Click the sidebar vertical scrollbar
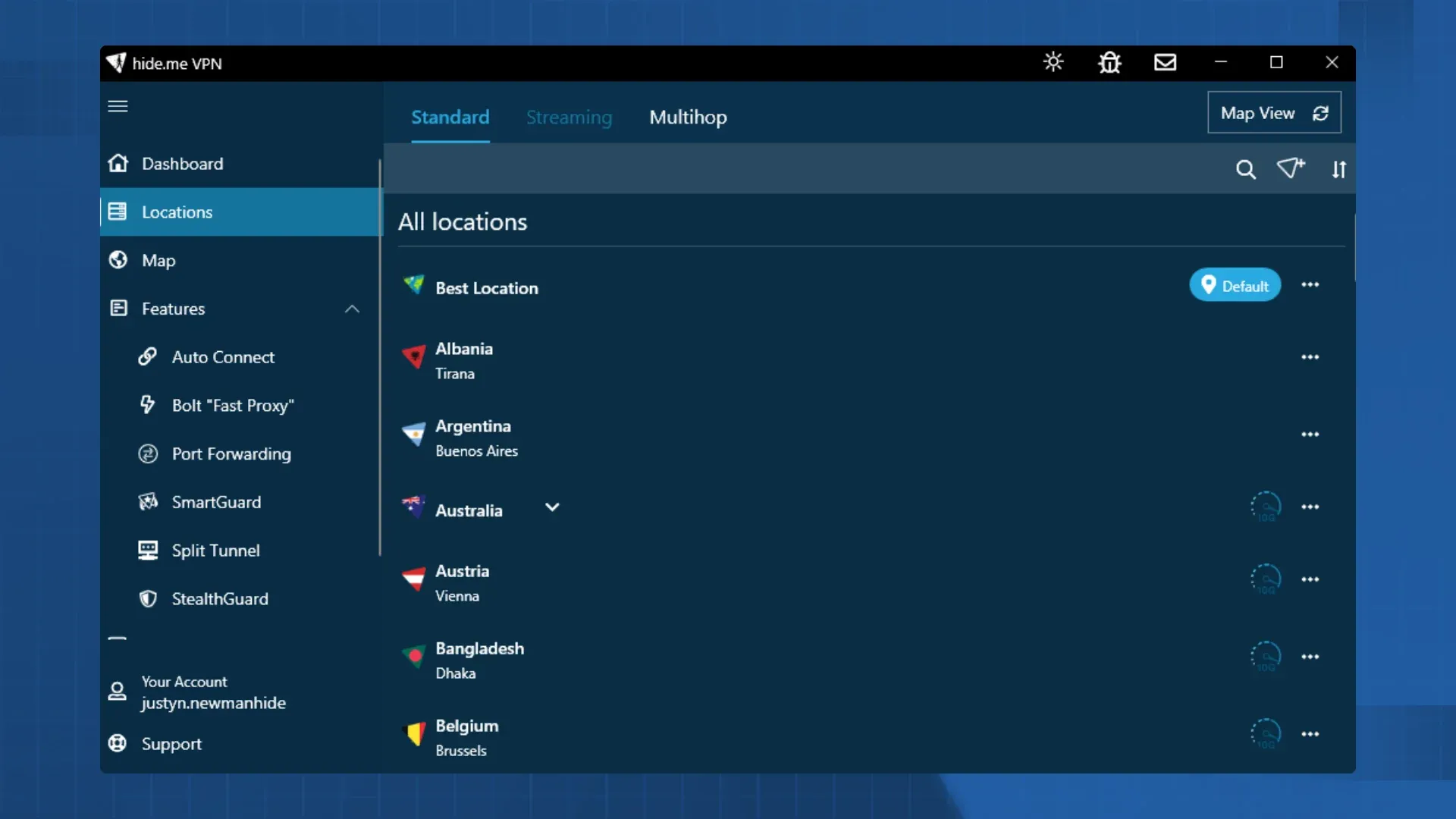Viewport: 1456px width, 819px height. (x=379, y=356)
